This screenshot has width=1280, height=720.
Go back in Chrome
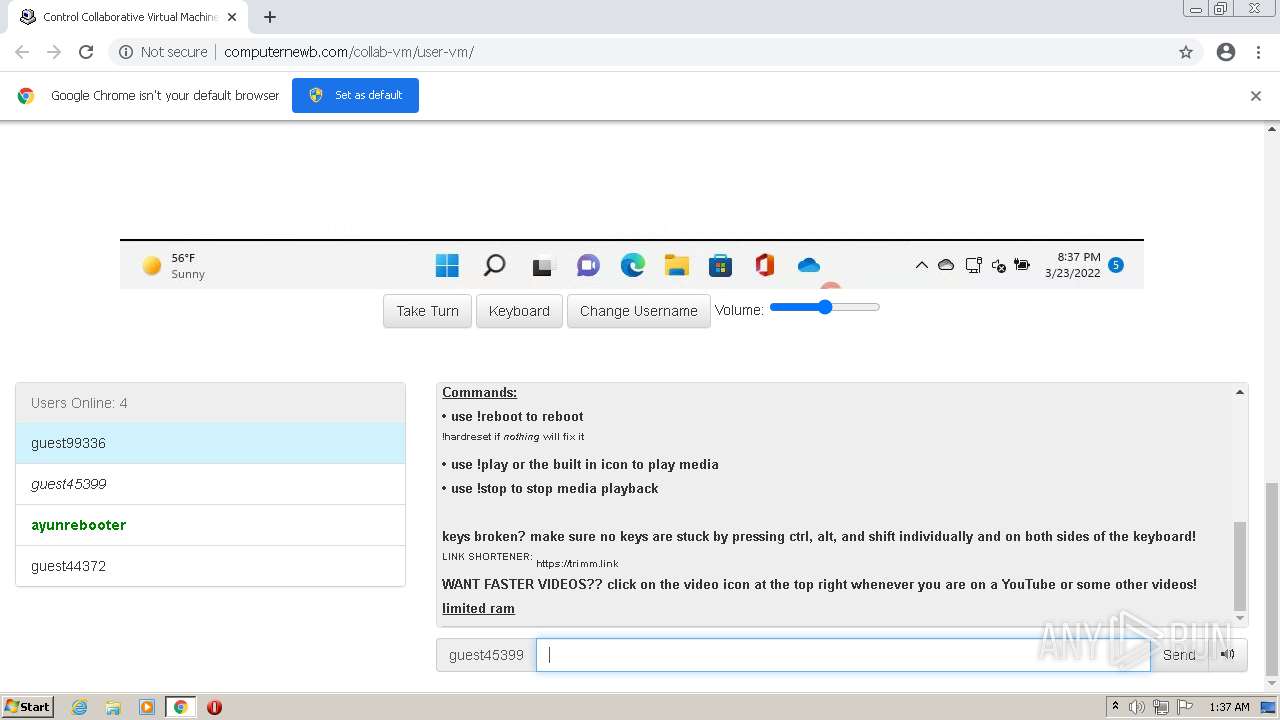click(x=22, y=52)
